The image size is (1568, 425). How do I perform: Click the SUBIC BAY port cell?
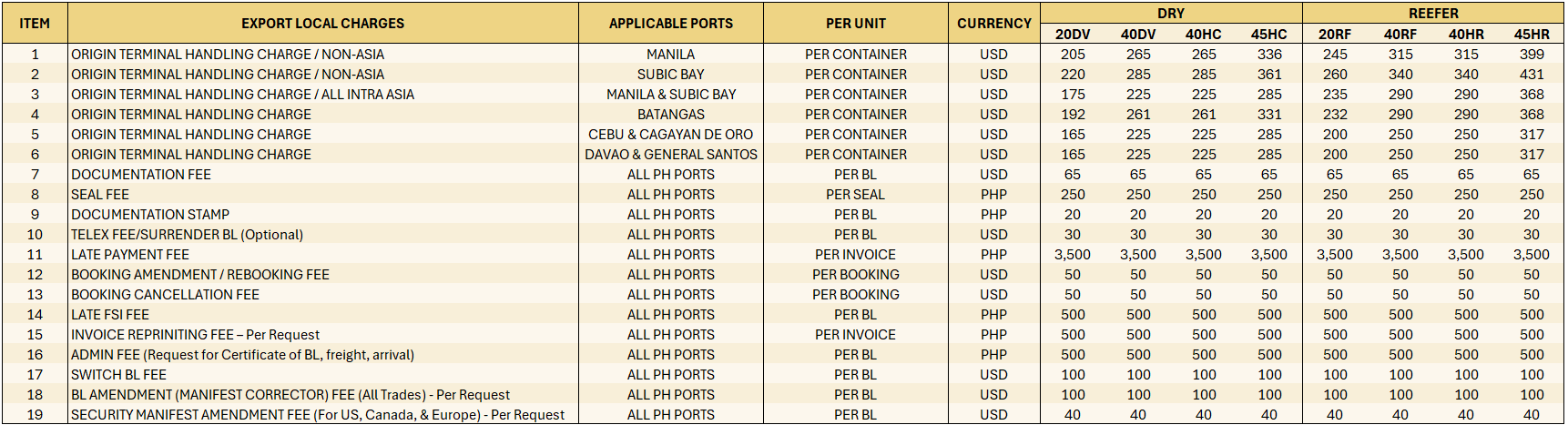(670, 75)
